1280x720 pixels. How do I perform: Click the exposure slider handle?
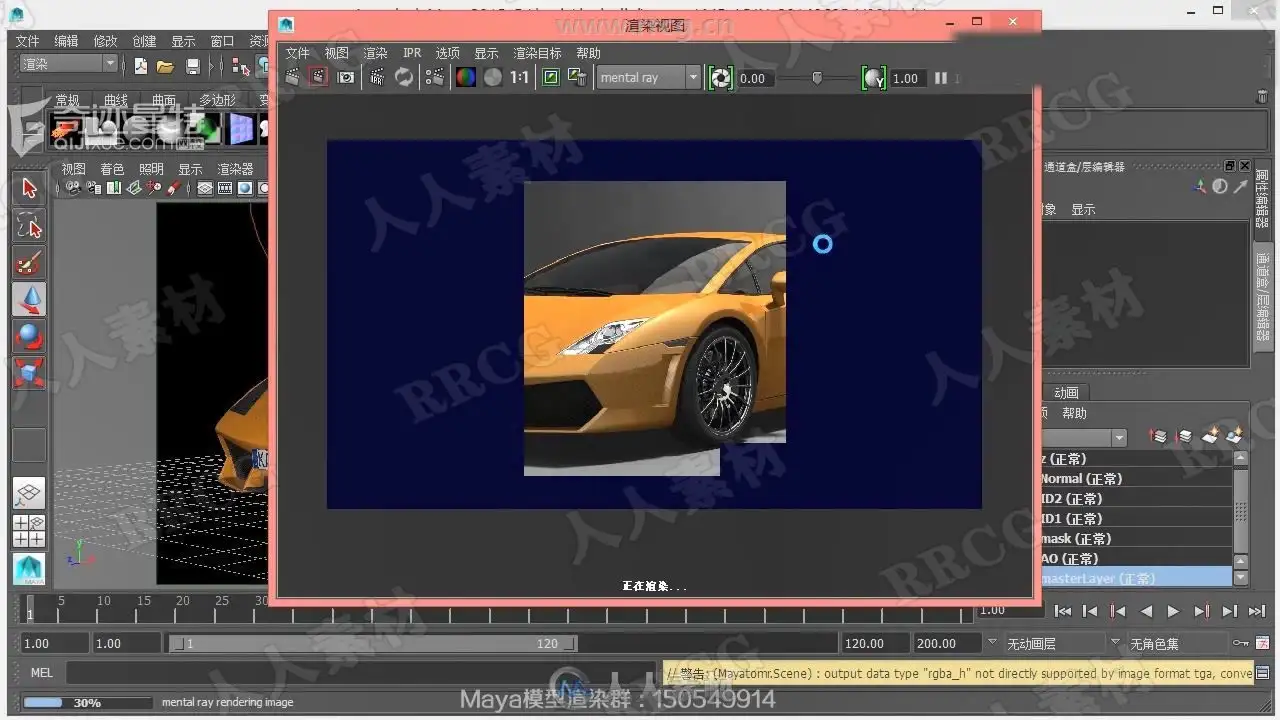pos(817,77)
